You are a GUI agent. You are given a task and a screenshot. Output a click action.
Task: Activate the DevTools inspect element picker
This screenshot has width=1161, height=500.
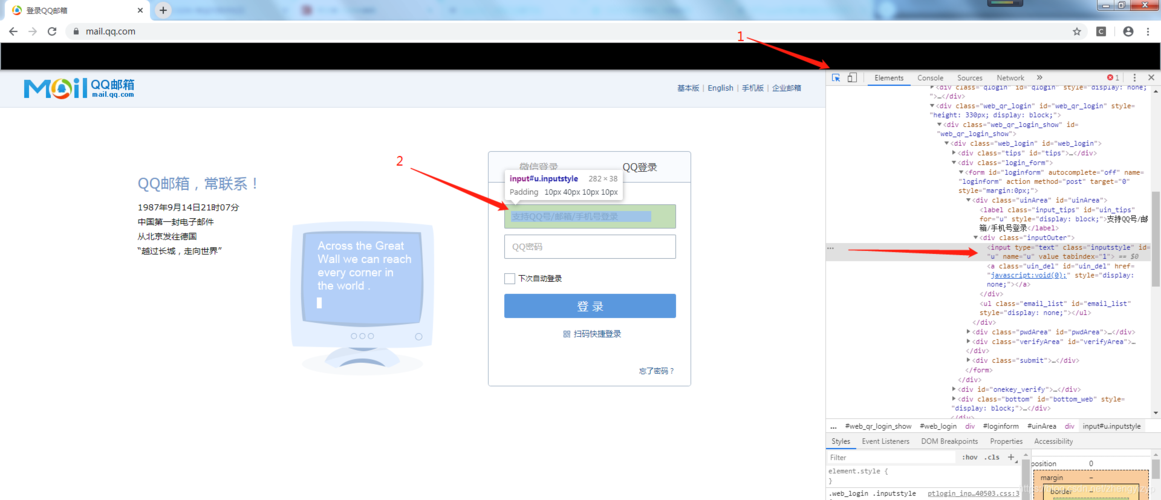click(x=836, y=78)
